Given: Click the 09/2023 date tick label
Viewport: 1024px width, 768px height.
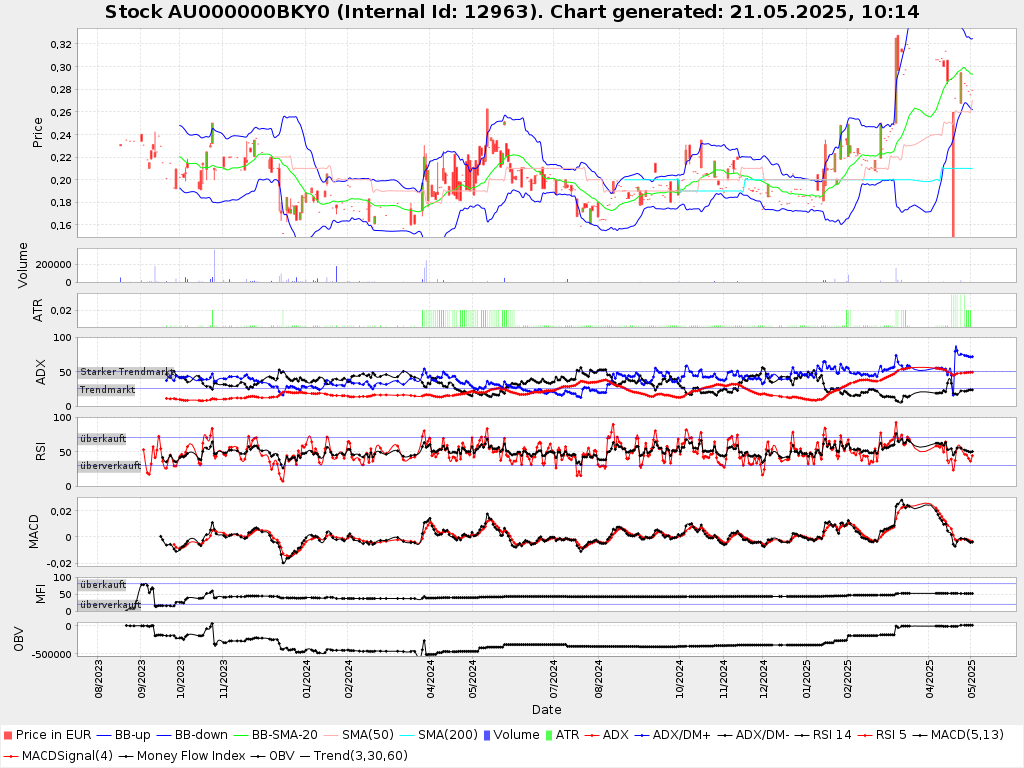Looking at the screenshot, I should coord(141,679).
